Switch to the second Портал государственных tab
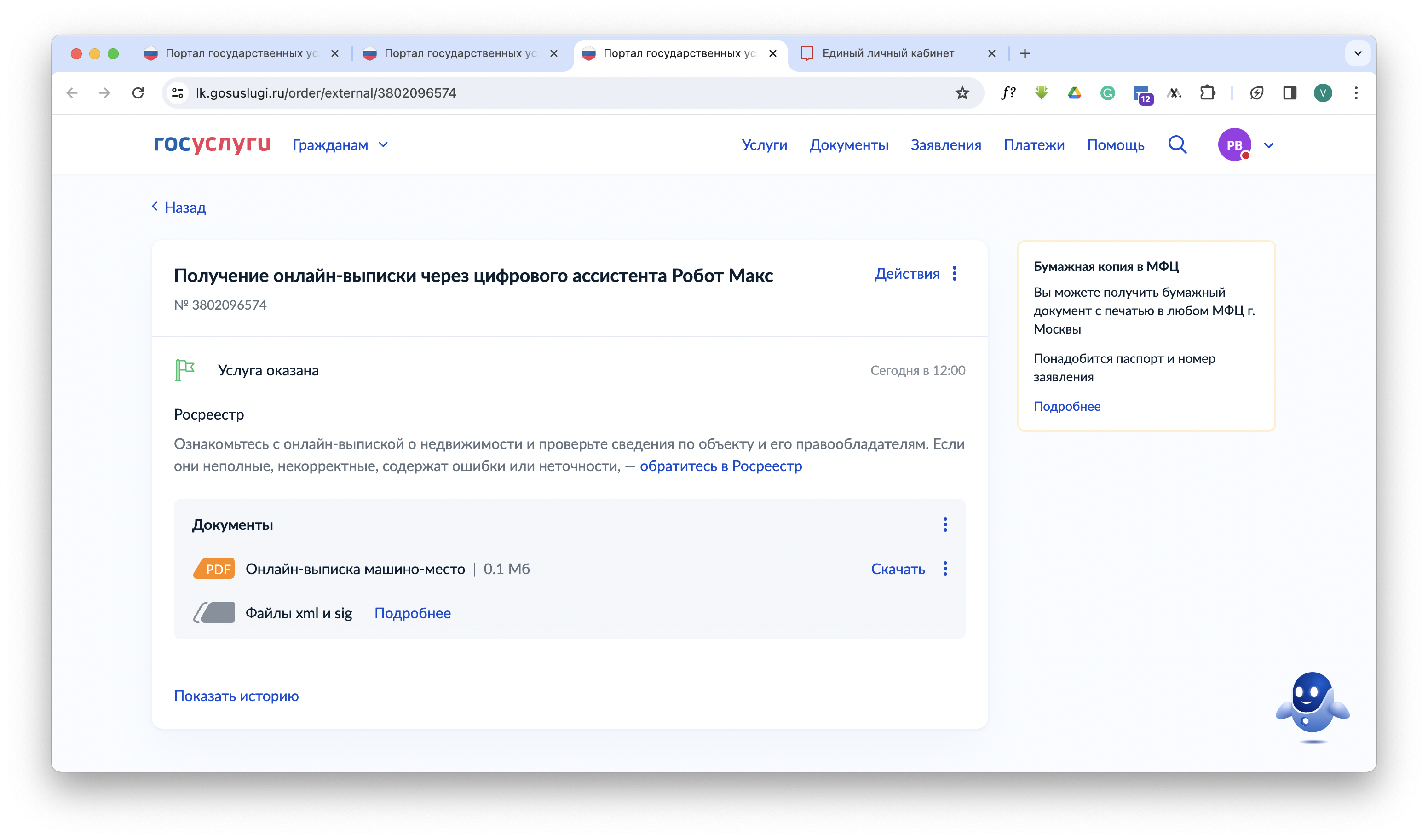1428x840 pixels. (459, 53)
